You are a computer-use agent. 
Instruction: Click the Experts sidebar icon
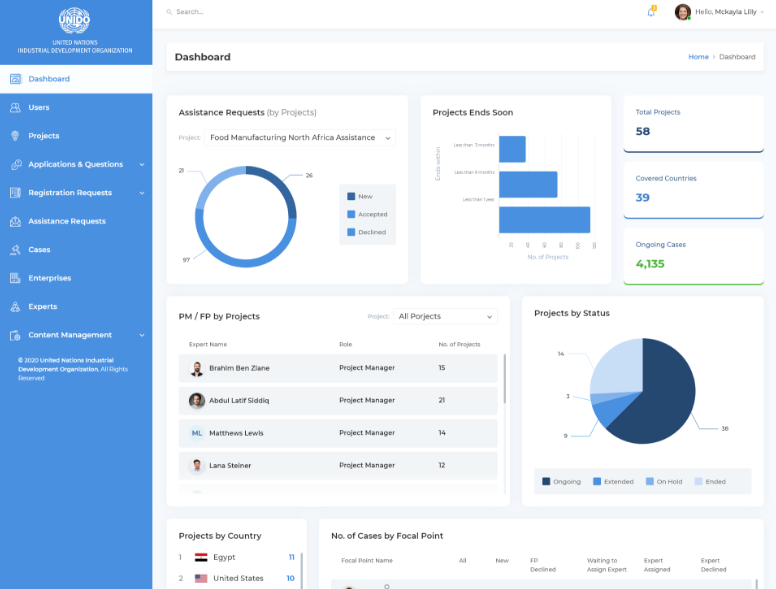point(15,307)
